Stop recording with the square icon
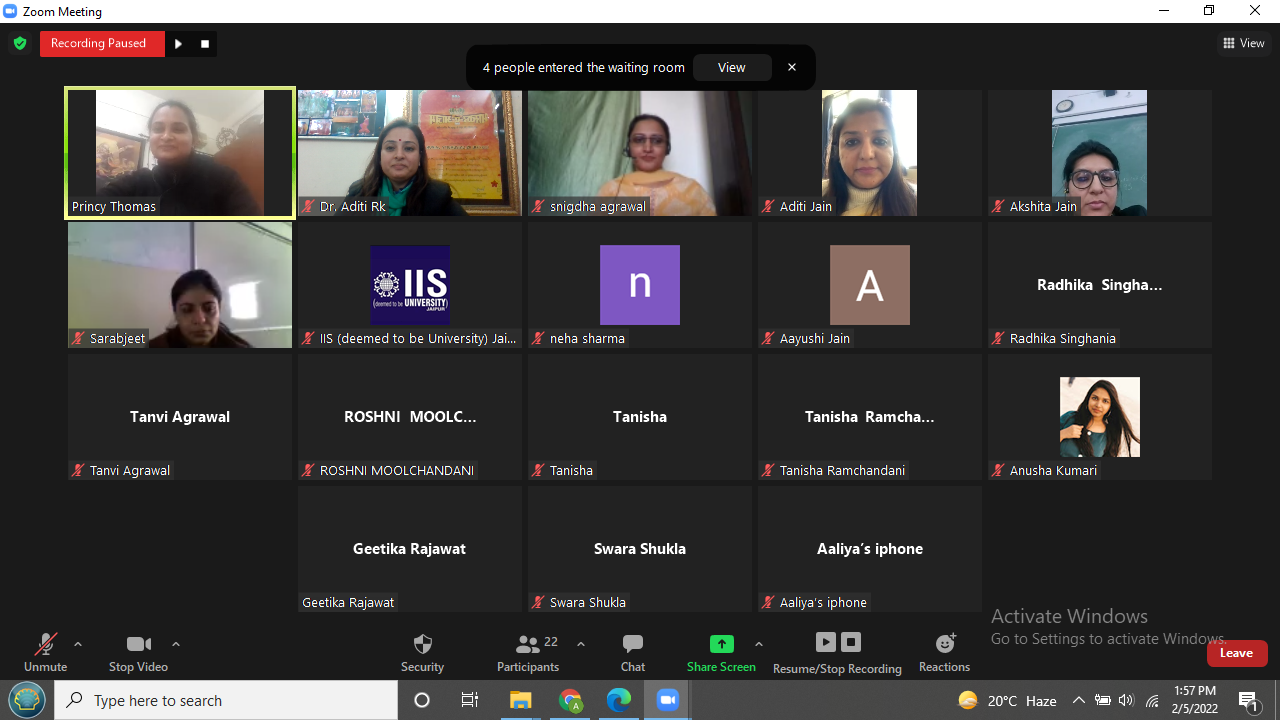The width and height of the screenshot is (1280, 720). point(205,44)
